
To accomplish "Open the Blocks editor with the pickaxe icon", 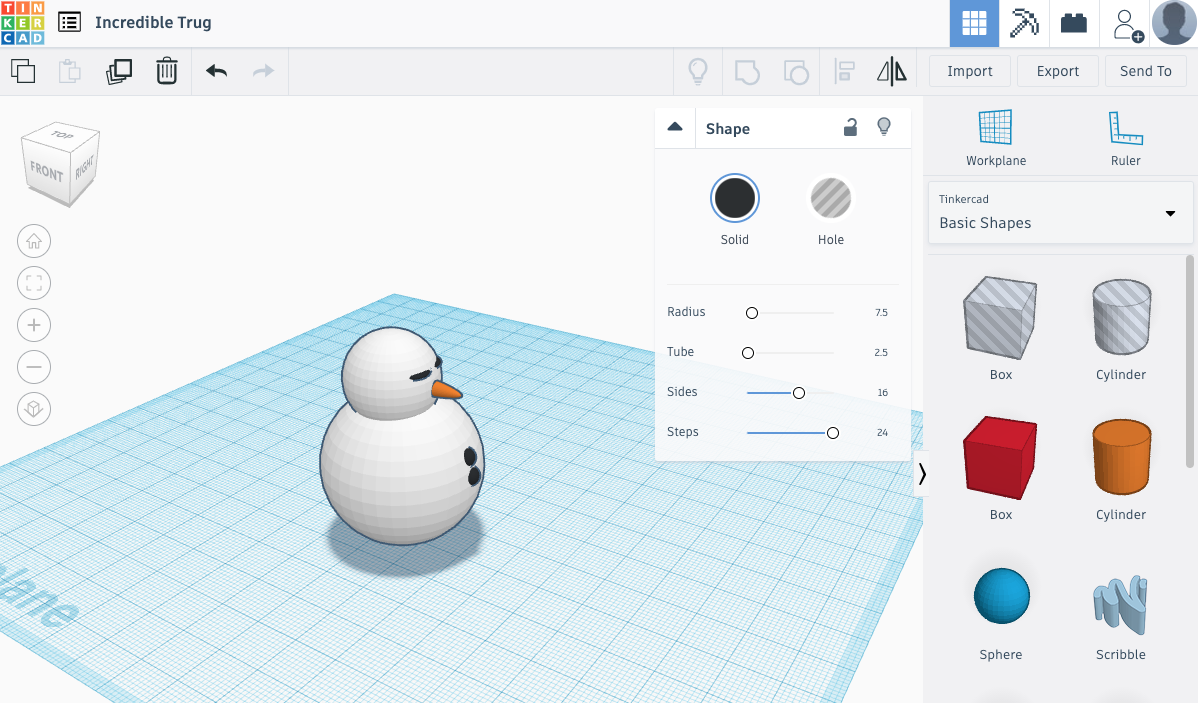I will coord(1024,22).
